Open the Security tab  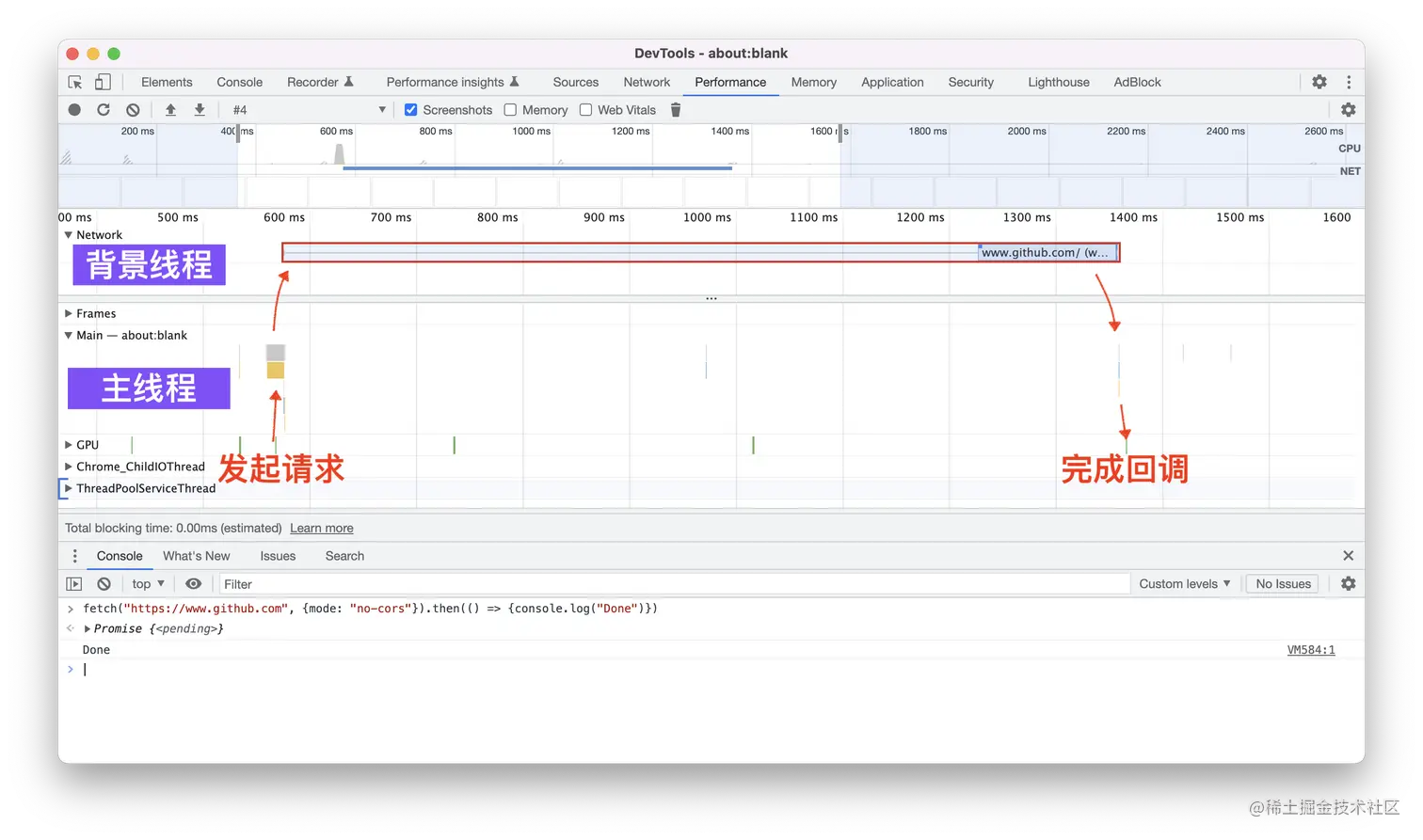click(x=971, y=82)
